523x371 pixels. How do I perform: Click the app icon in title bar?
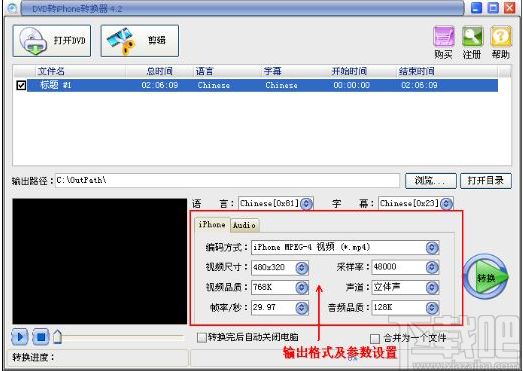click(12, 8)
